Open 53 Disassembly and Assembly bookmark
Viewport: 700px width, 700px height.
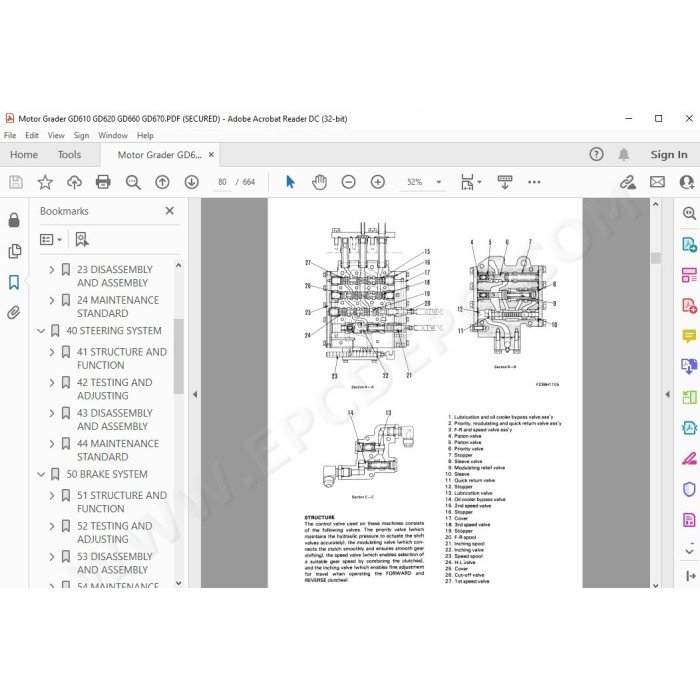click(115, 563)
